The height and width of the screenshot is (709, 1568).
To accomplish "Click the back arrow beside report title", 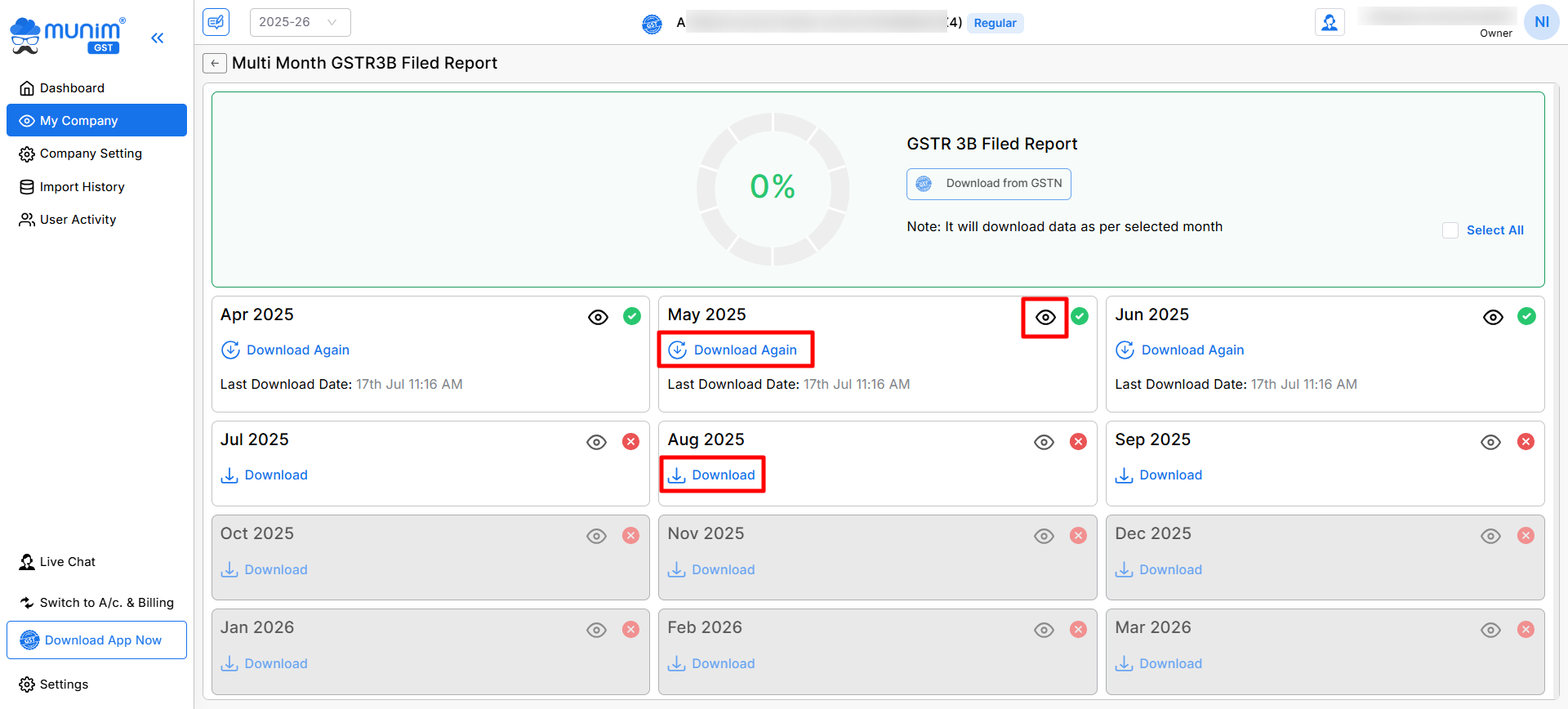I will (214, 64).
